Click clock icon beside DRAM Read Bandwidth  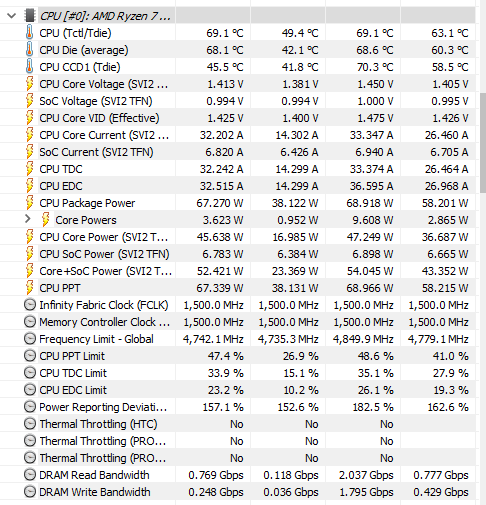click(30, 475)
